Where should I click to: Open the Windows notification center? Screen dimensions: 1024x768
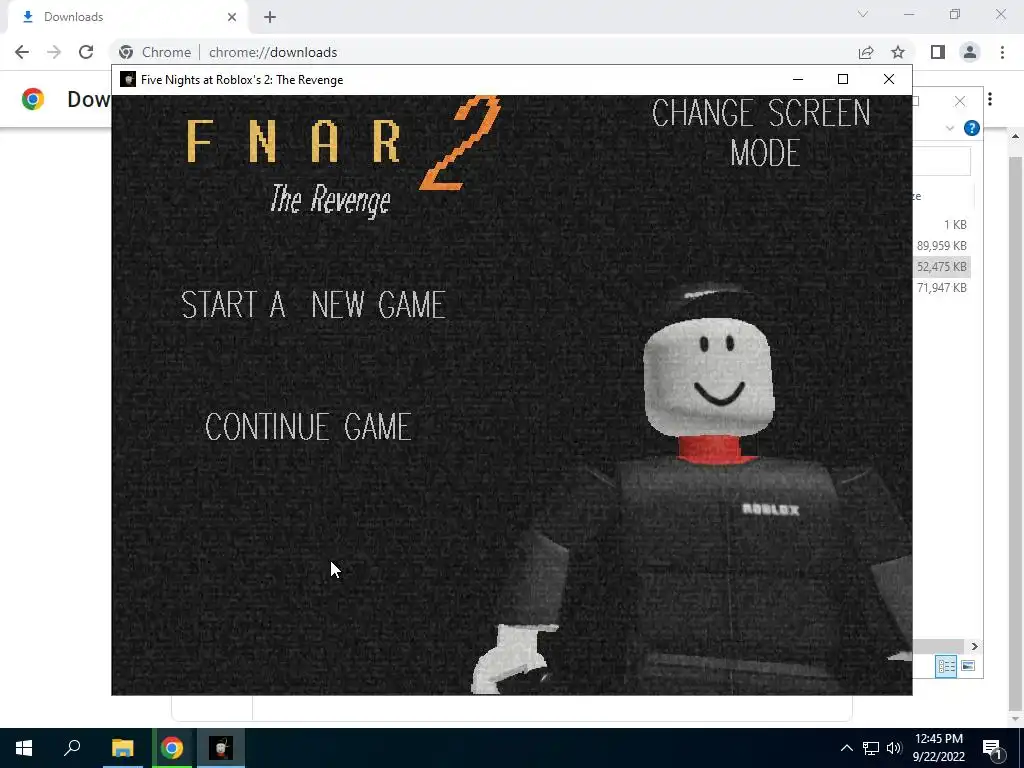tap(993, 748)
